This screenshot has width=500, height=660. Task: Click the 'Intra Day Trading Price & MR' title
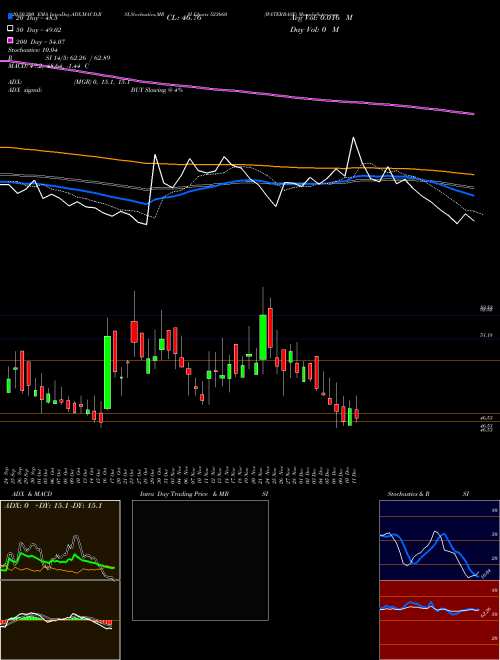point(184,494)
